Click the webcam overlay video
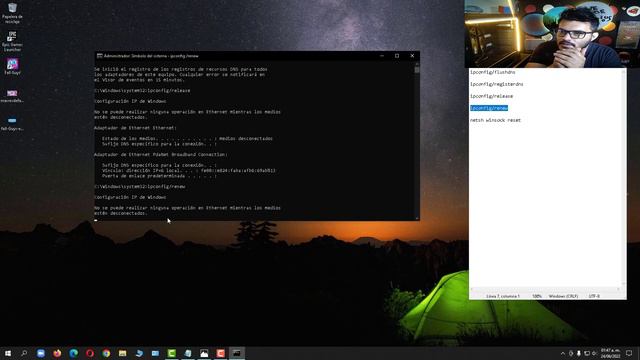The height and width of the screenshot is (360, 640). tap(552, 34)
